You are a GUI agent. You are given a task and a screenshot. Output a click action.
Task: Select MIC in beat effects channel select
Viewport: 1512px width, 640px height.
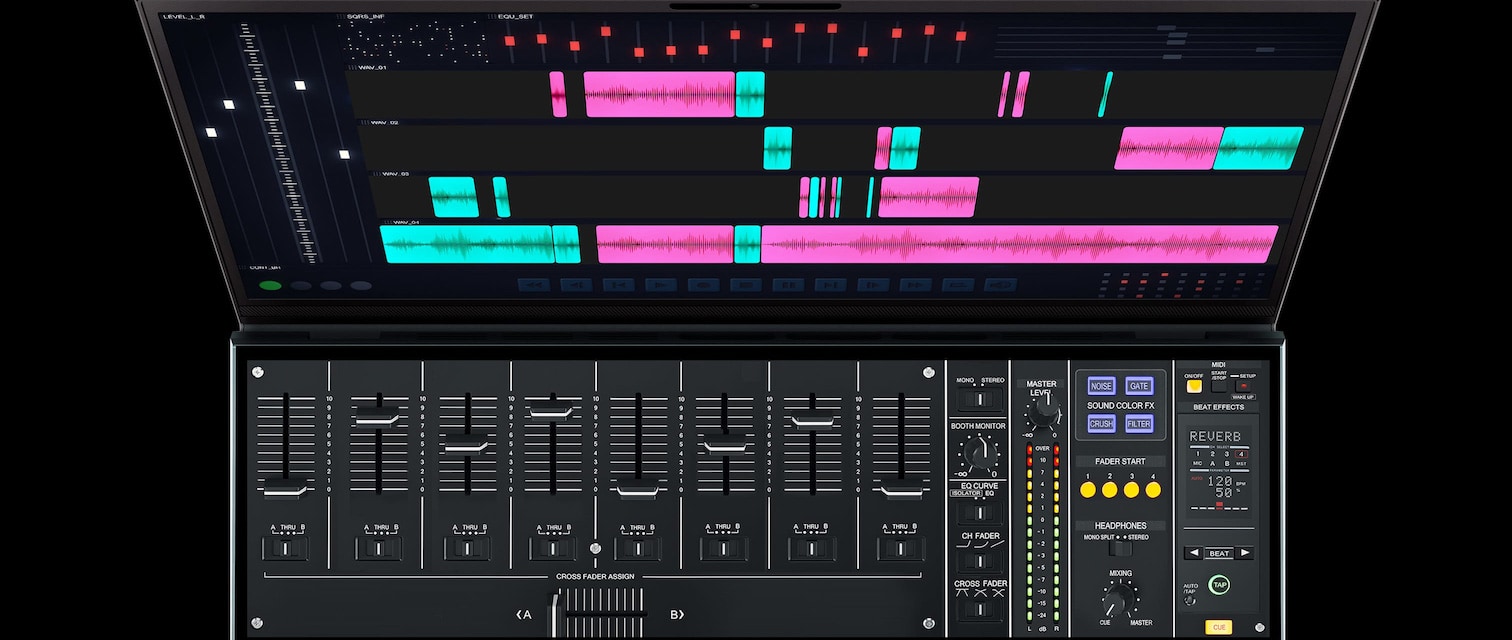[x=1197, y=464]
